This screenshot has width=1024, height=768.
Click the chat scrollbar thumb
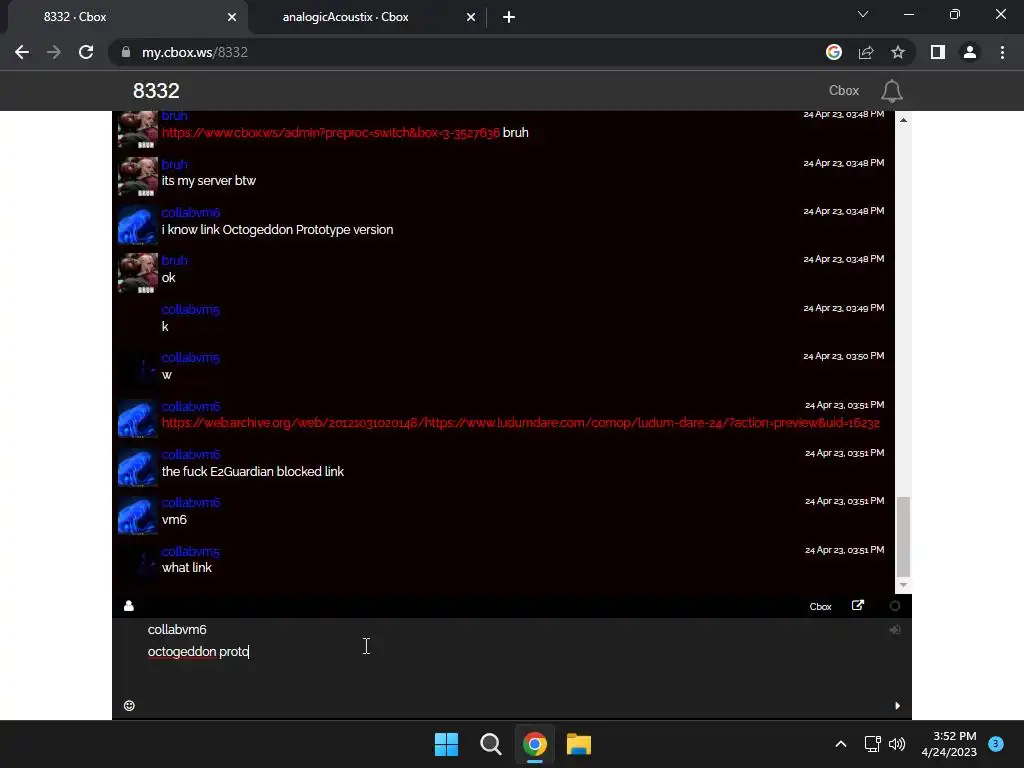[903, 536]
